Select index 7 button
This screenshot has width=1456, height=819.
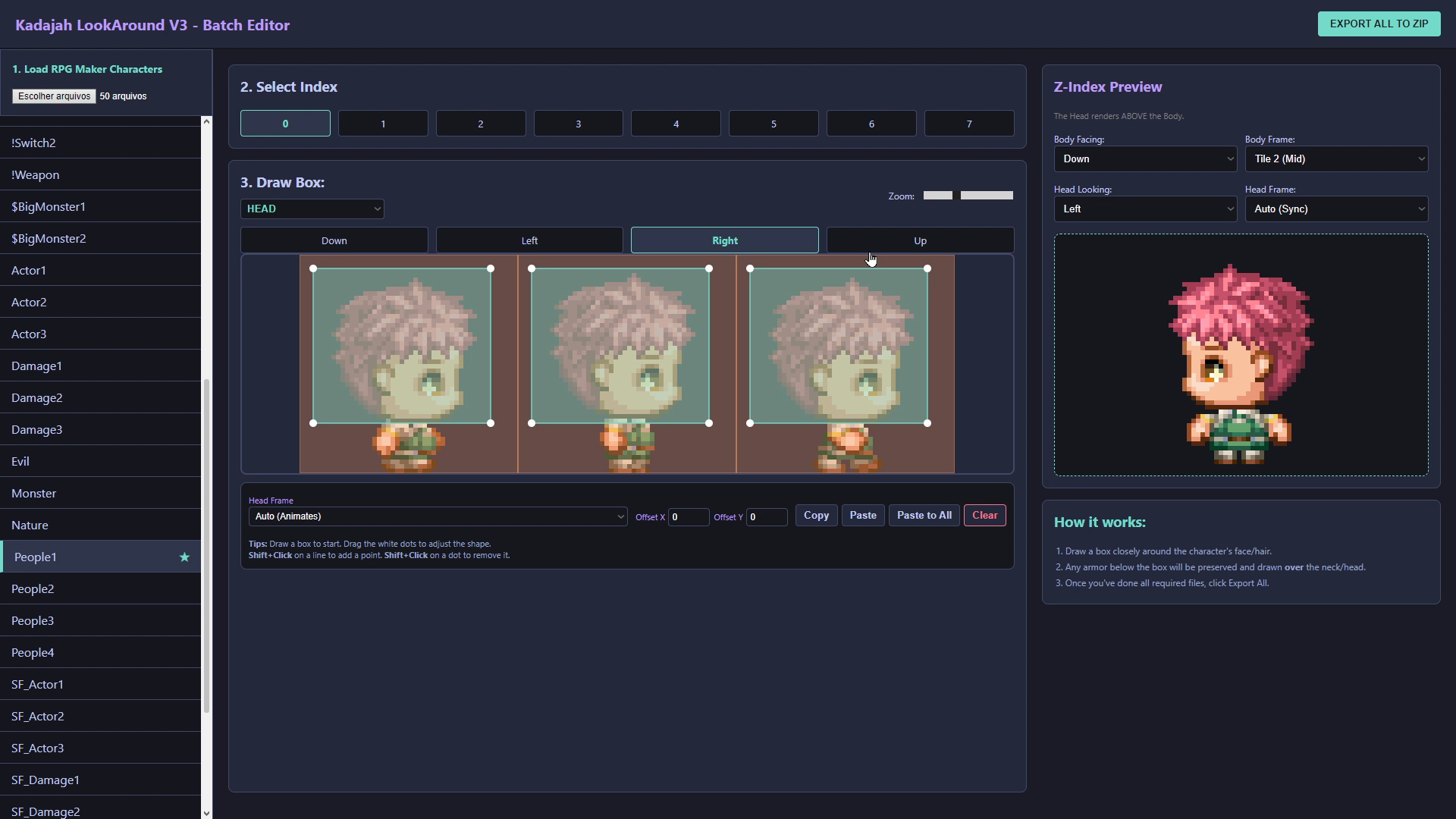coord(969,124)
